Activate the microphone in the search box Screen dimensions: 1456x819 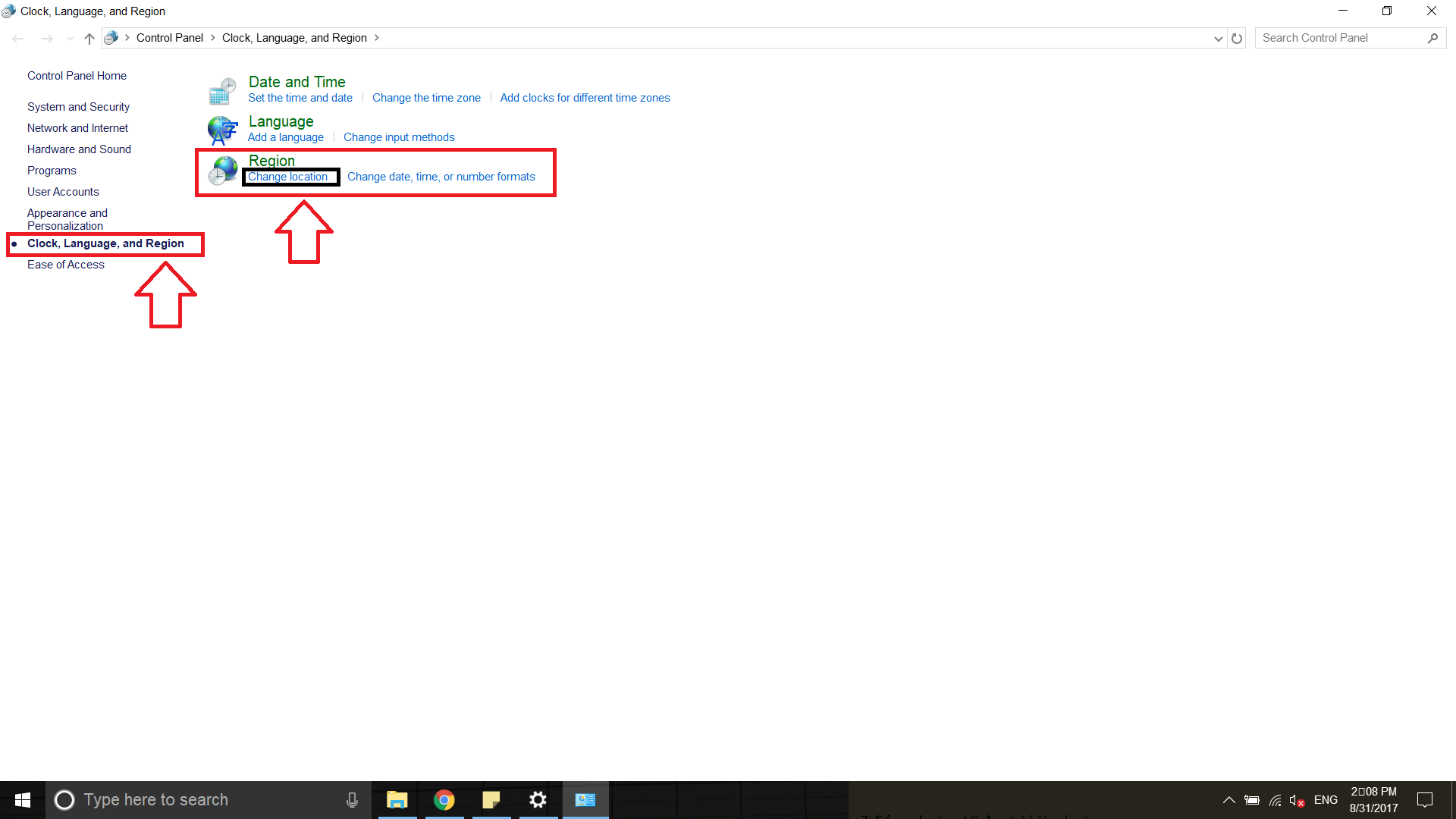coord(352,799)
